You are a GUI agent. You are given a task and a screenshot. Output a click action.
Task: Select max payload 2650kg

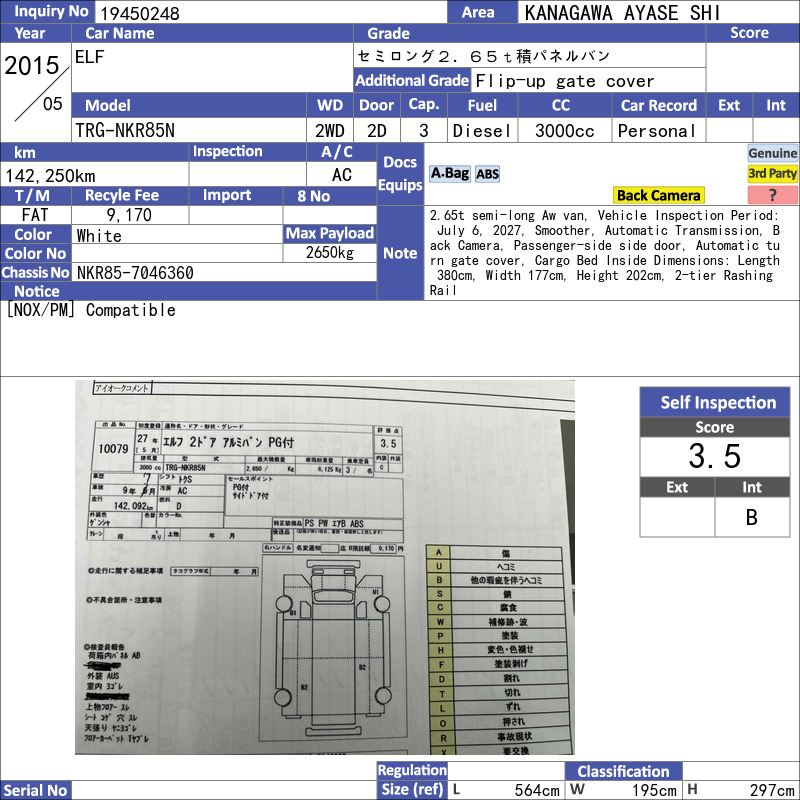330,253
